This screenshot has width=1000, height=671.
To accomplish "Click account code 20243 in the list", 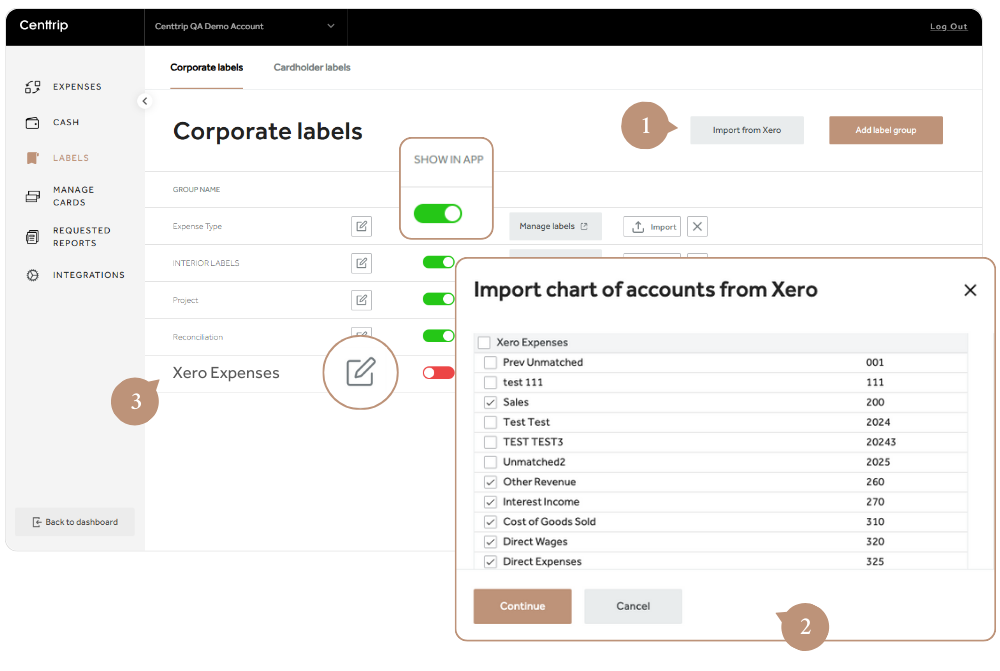I will tap(881, 442).
